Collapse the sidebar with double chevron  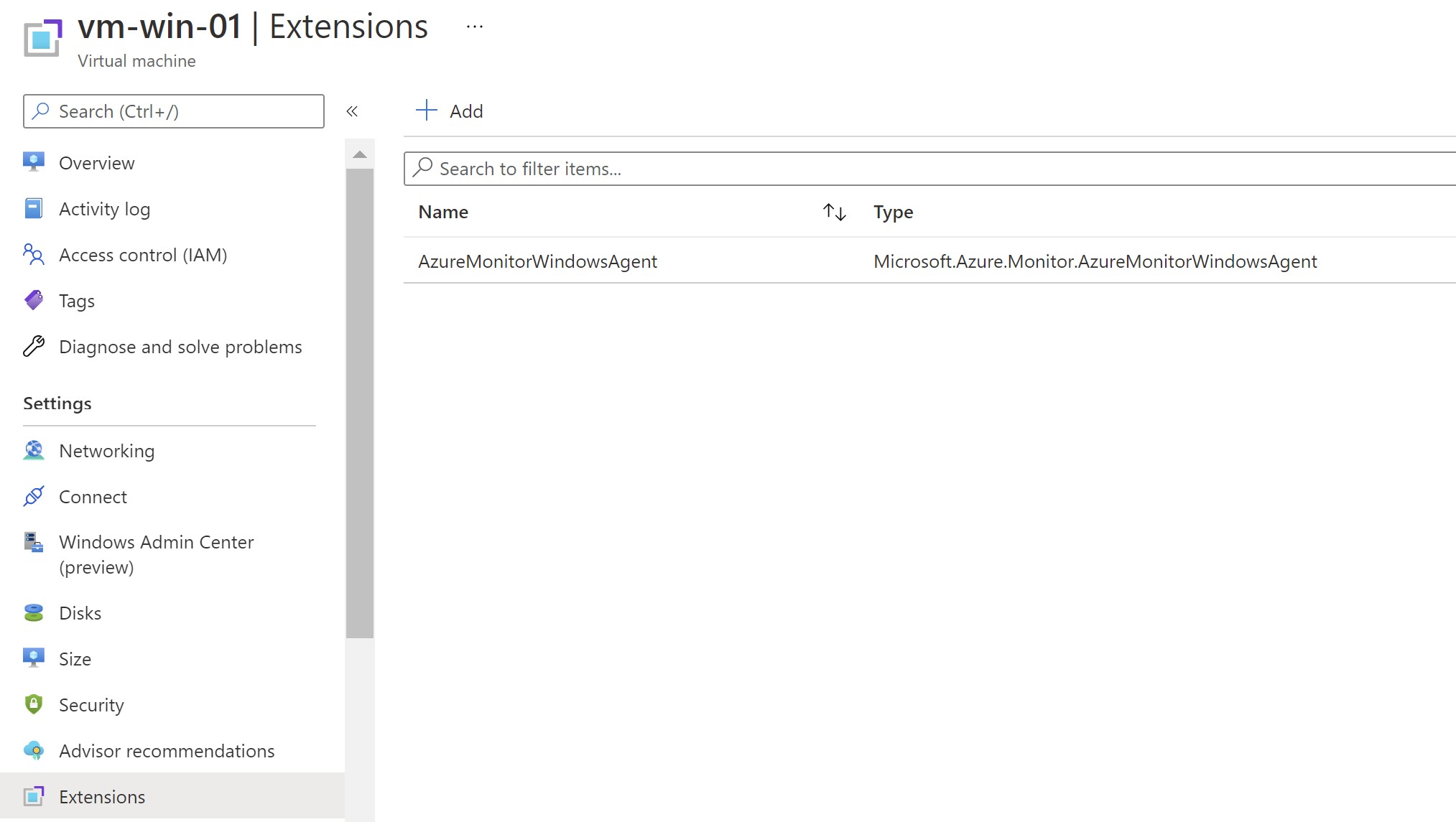[x=352, y=111]
